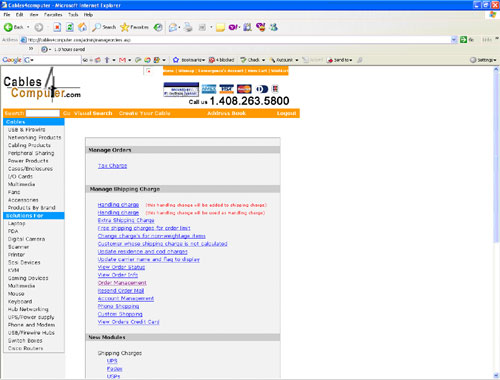
Task: Click the Edit page toolbar icon
Action: coord(202,27)
